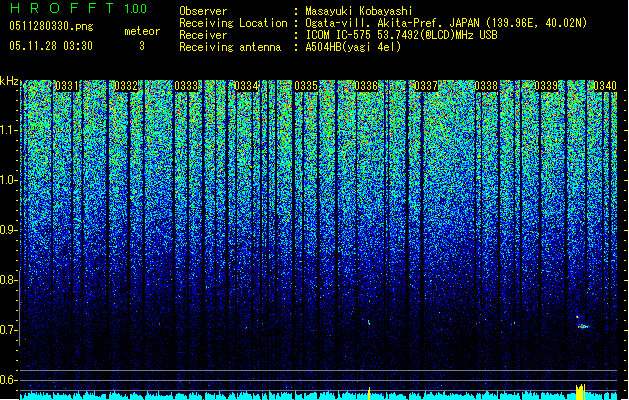Click the Ogata-vill. Akita-Pref. JAPAN location text

tap(446, 23)
